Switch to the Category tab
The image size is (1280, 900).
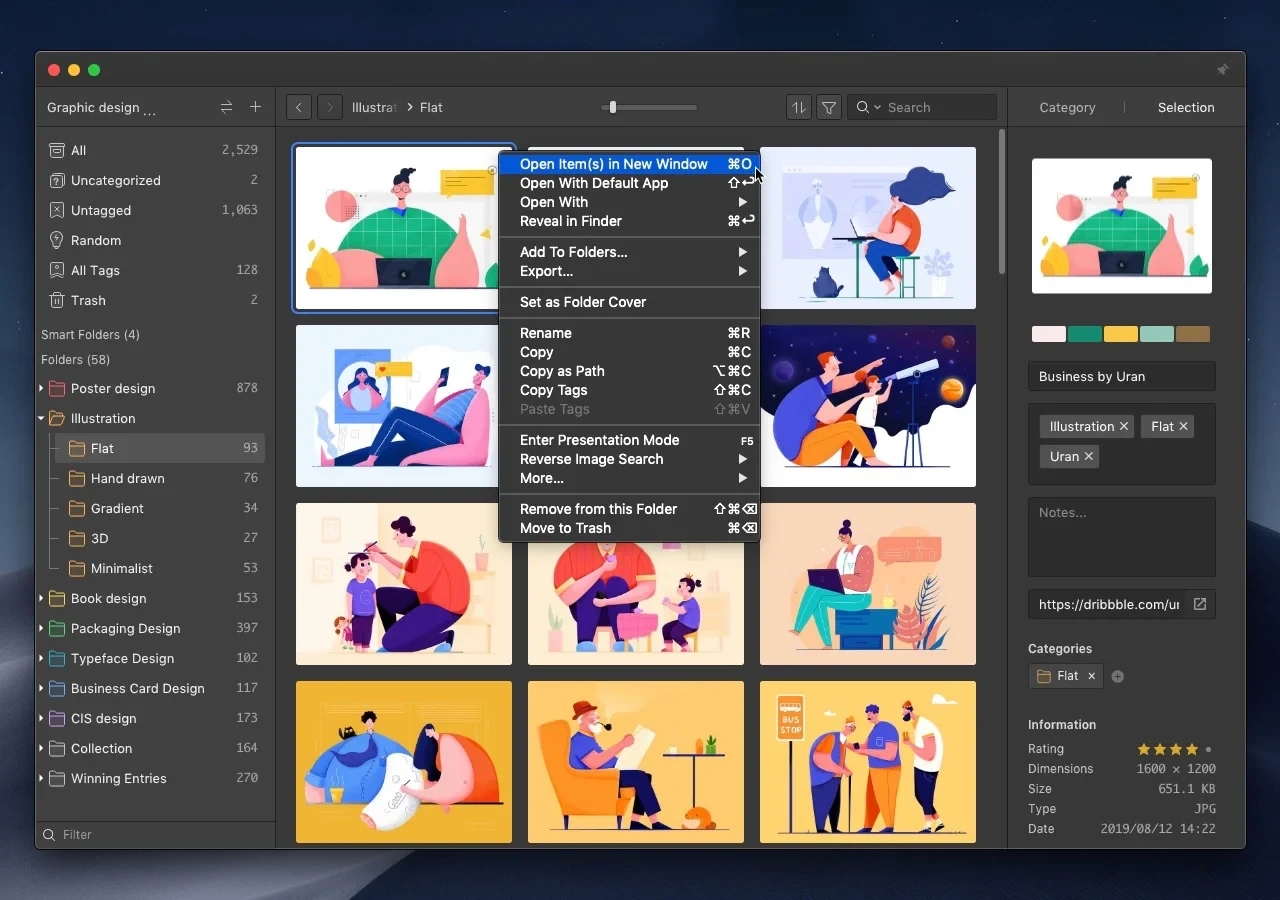coord(1067,107)
